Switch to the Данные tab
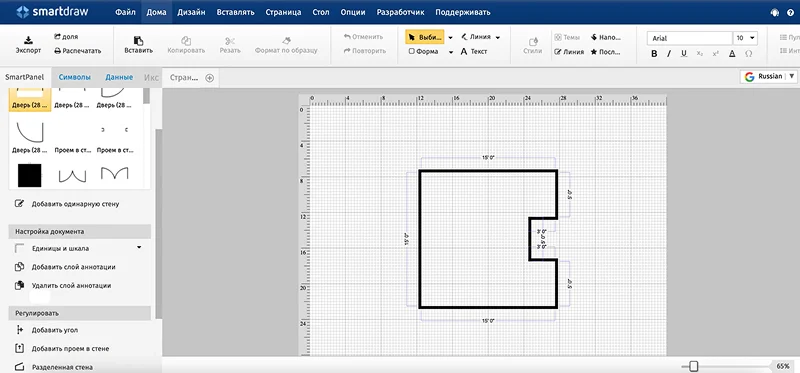The height and width of the screenshot is (373, 800). pos(119,78)
